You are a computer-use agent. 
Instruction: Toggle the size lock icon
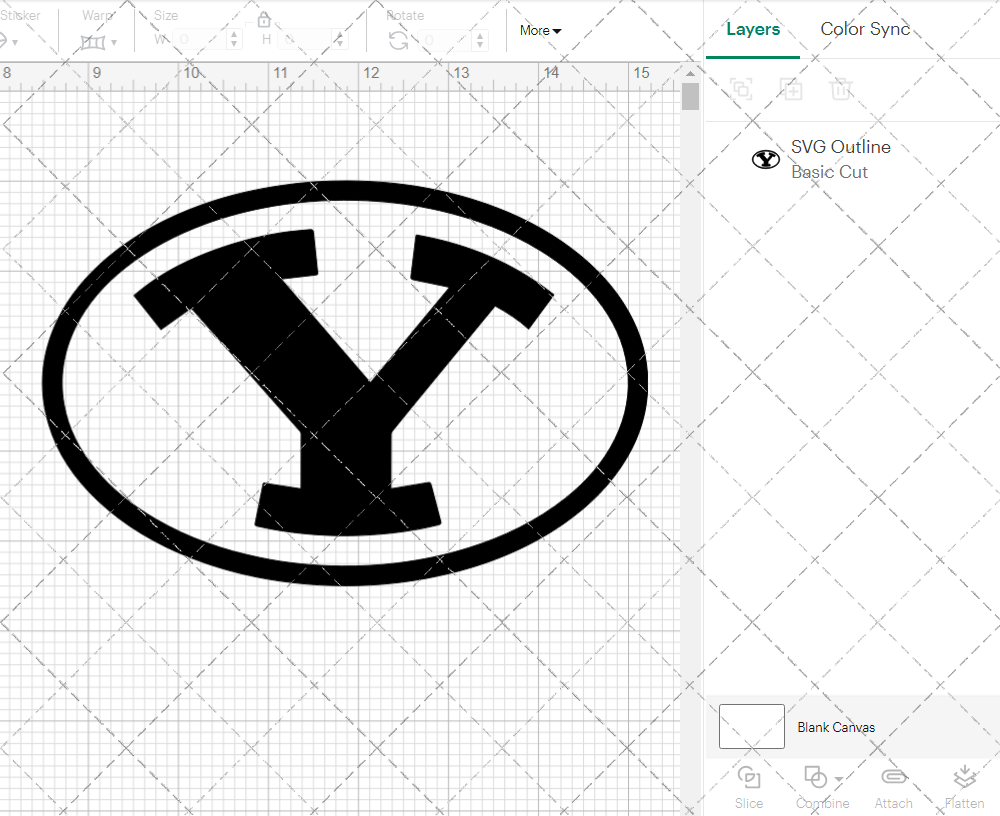tap(264, 19)
